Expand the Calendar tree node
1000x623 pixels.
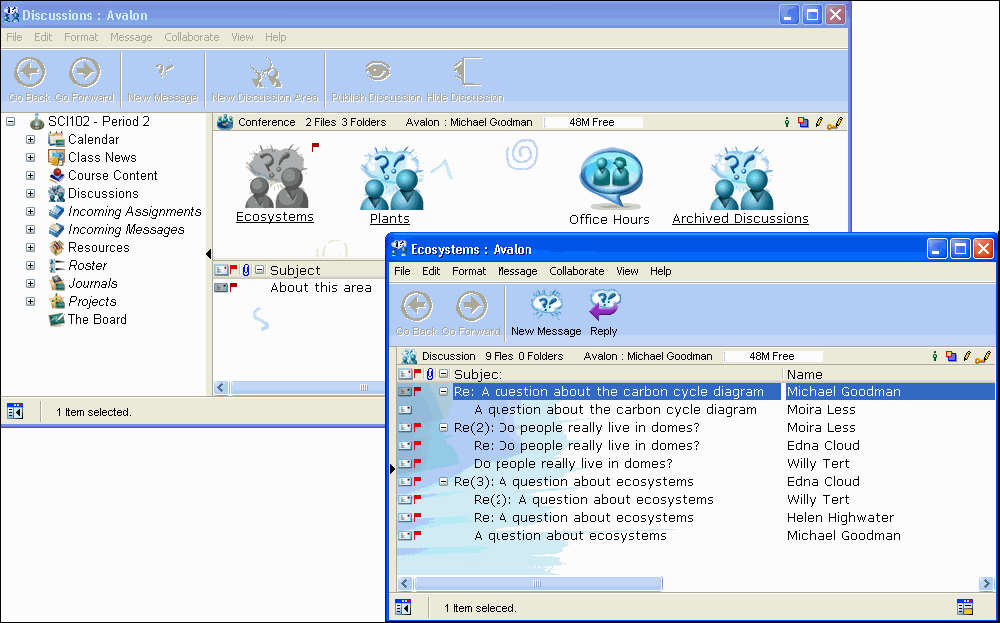point(30,140)
